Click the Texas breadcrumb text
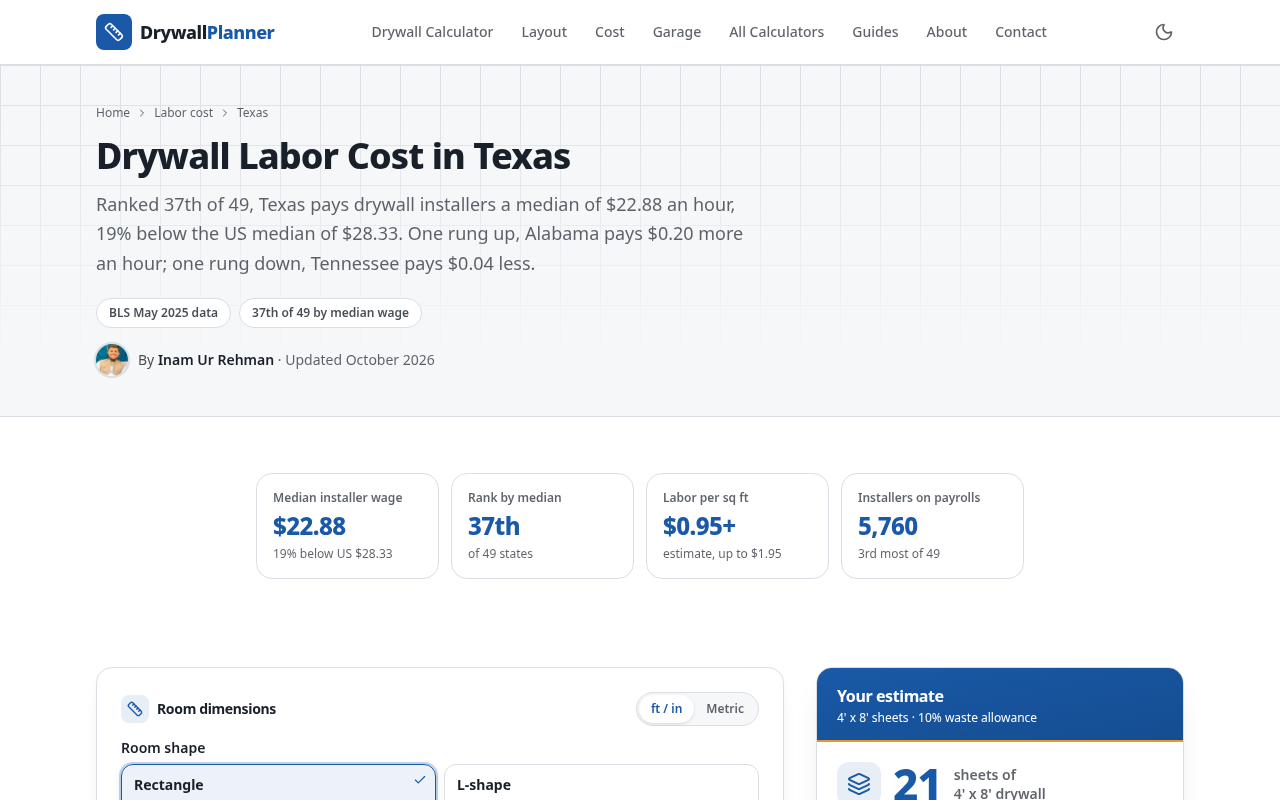1280x800 pixels. (252, 113)
